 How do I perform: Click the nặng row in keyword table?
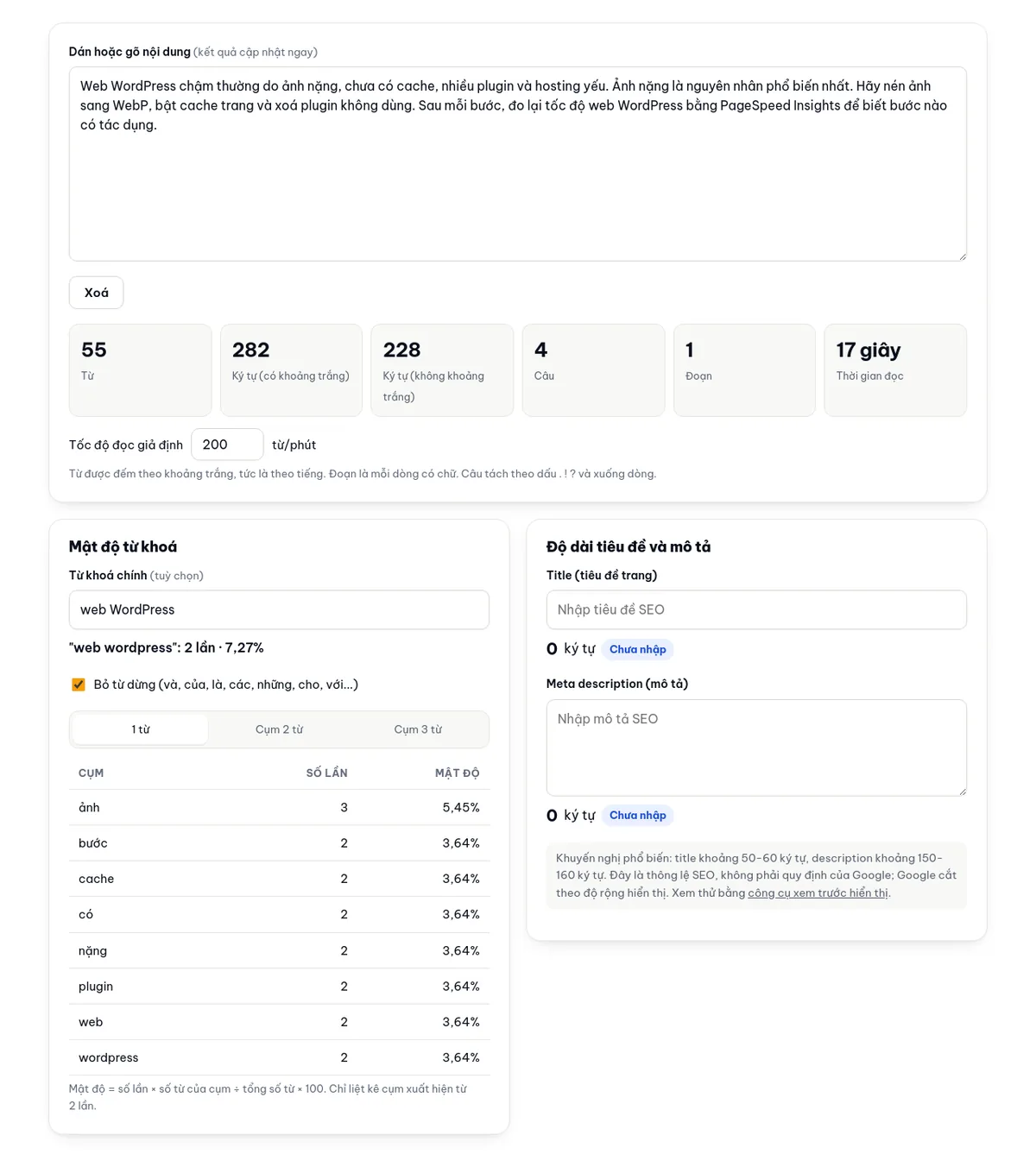pyautogui.click(x=279, y=951)
